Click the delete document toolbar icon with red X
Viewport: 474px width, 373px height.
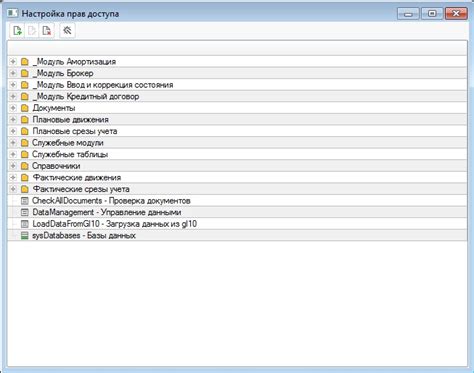[x=47, y=31]
